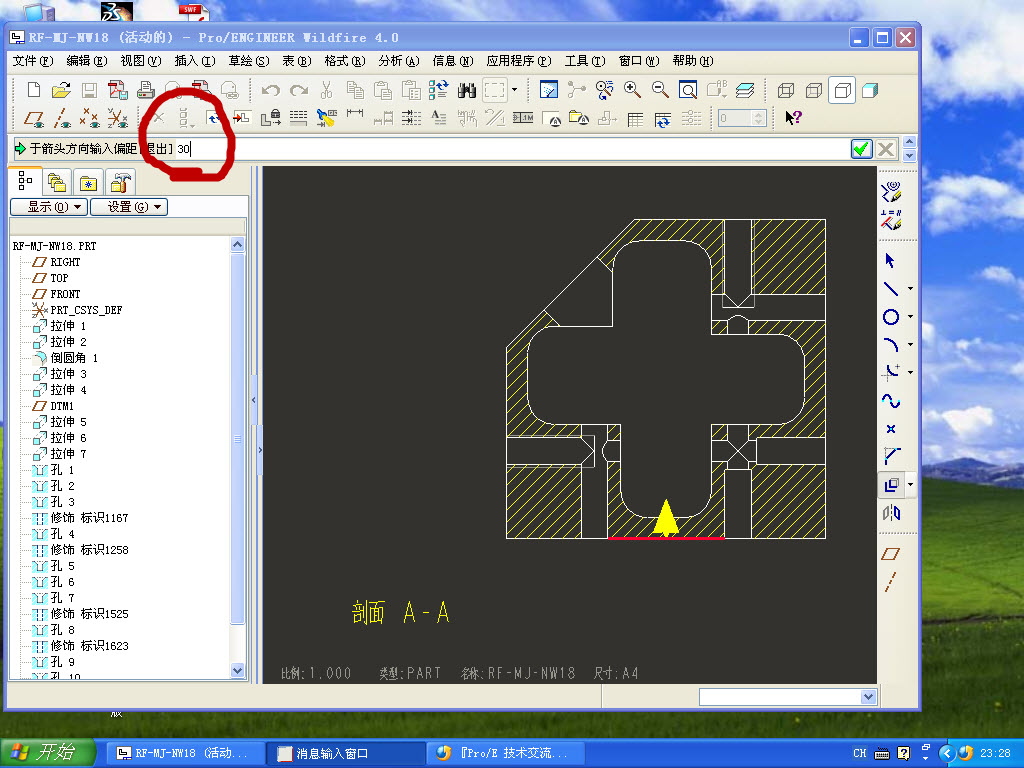Expand the Circle tool flyout arrow
Viewport: 1024px width, 768px height.
[910, 317]
